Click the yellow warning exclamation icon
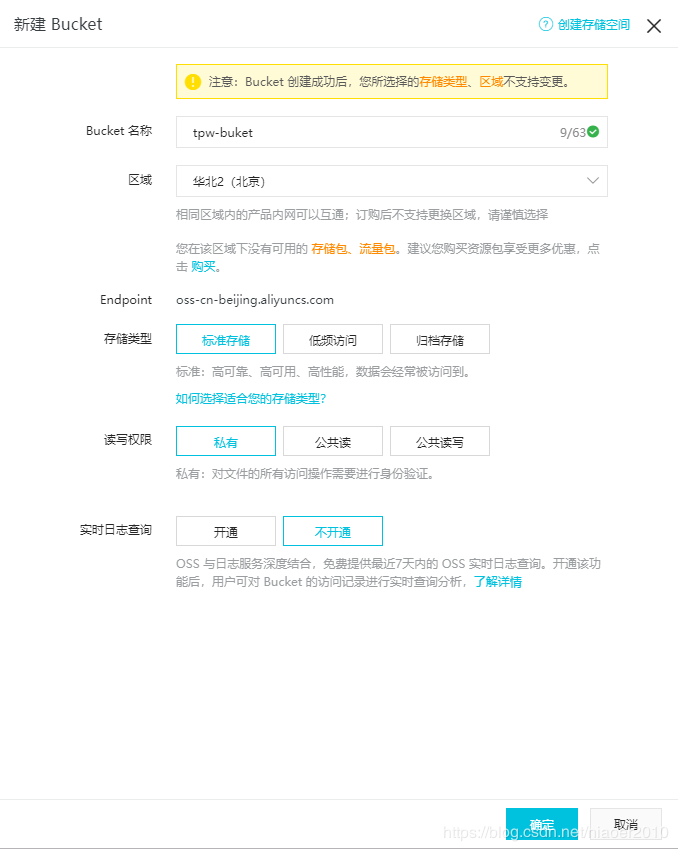The image size is (678, 851). click(193, 82)
